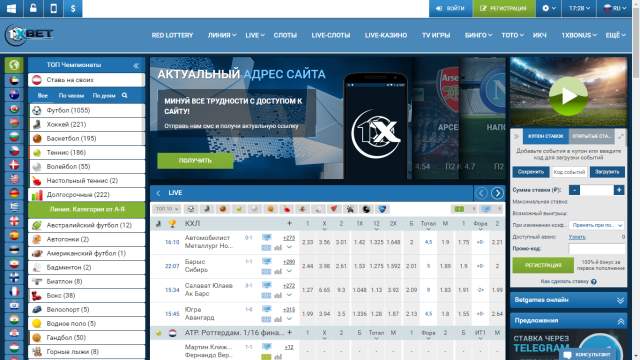Viewport: 640px width, 360px height.
Task: Open the LIVE-КАЗИНО menu item
Action: [386, 36]
